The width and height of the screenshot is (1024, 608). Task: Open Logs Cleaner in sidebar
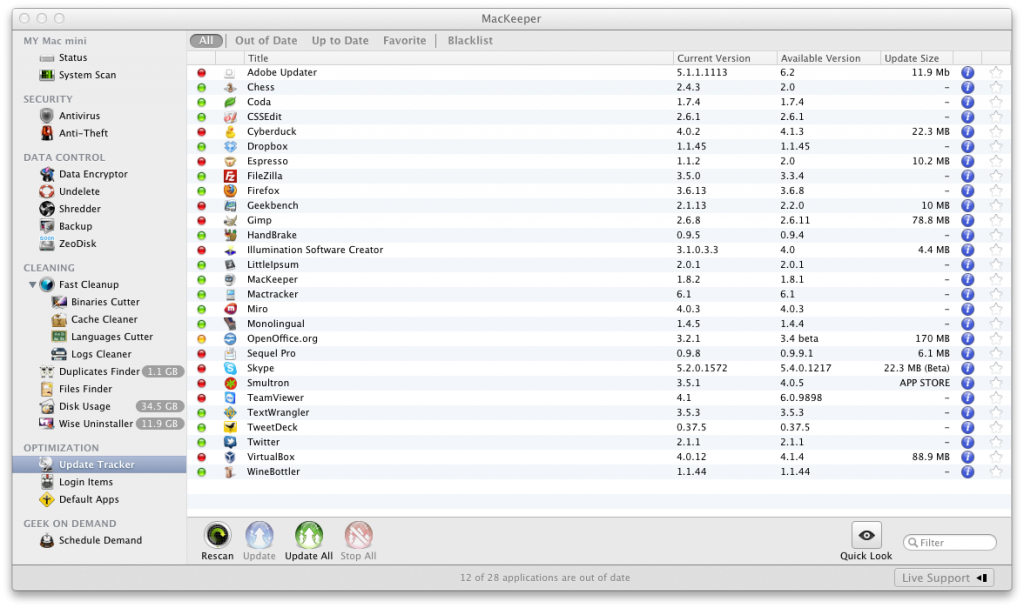click(99, 354)
